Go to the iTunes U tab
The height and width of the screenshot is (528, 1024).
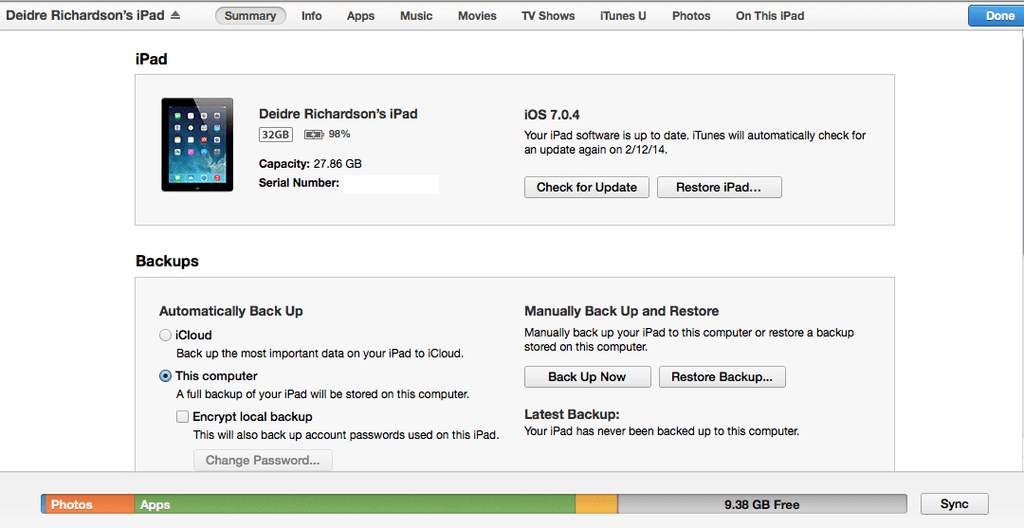pos(623,16)
